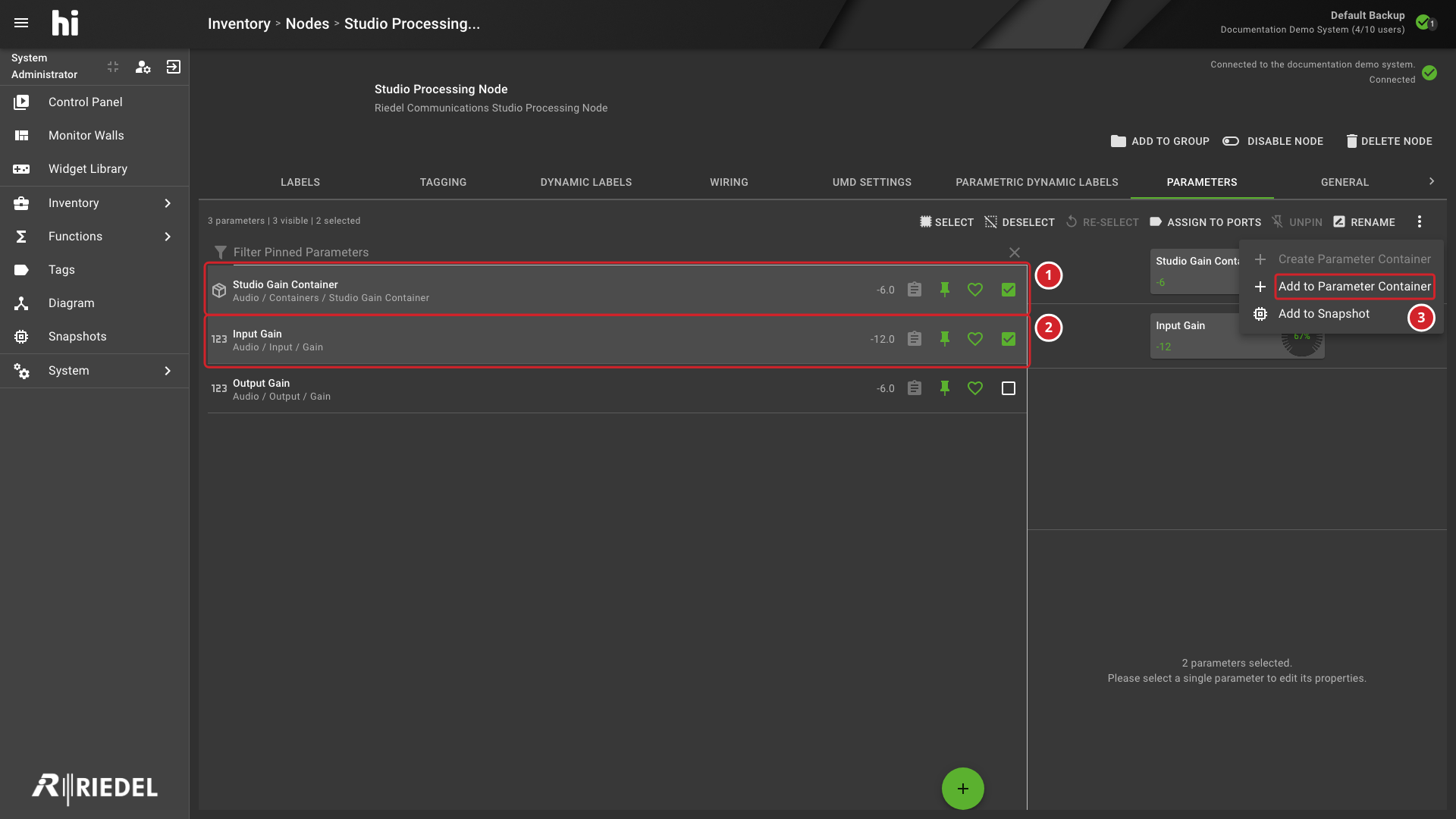The image size is (1456, 819).
Task: Open Monitor Walls page
Action: point(95,136)
